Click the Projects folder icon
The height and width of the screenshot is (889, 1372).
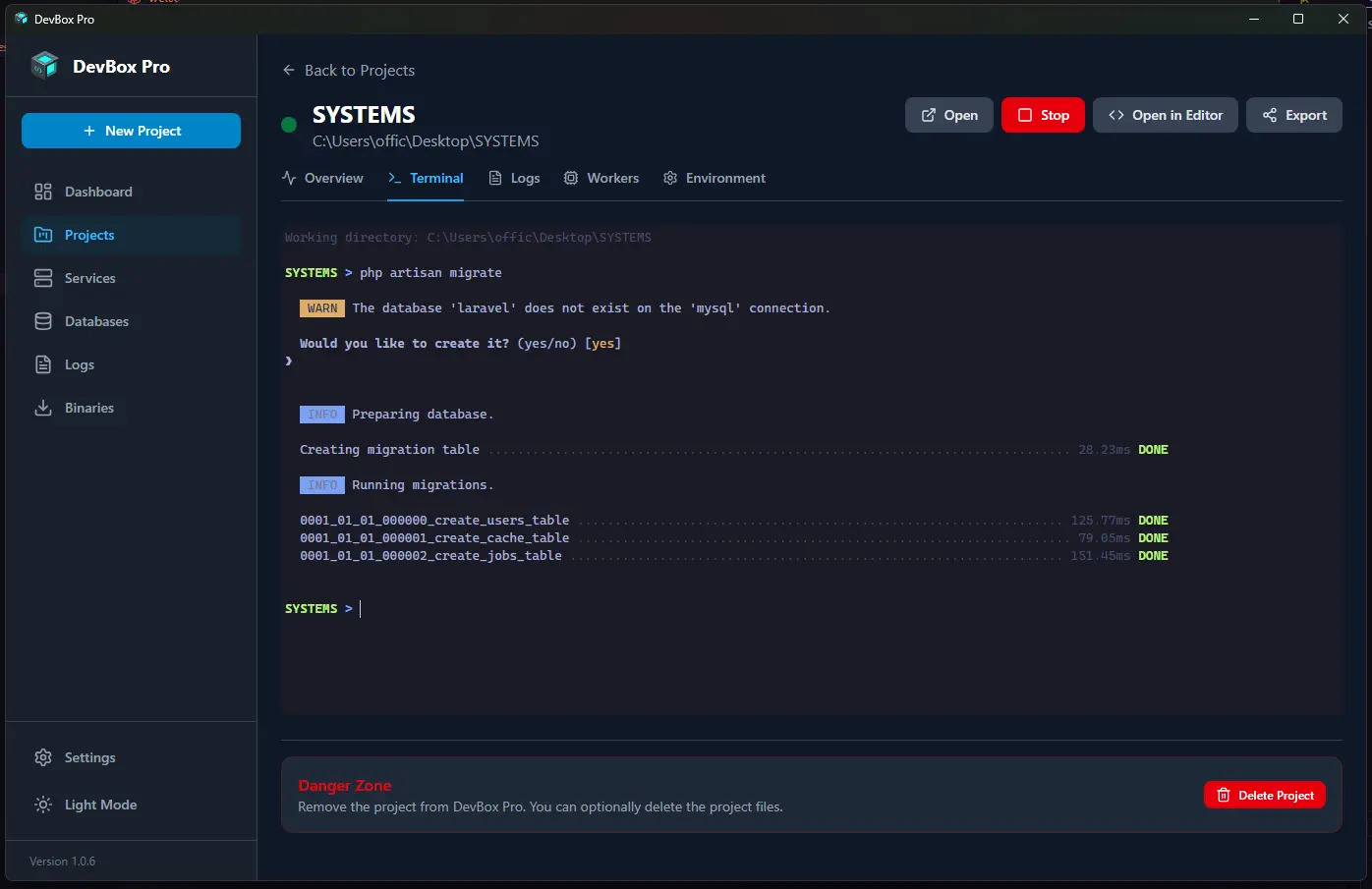pyautogui.click(x=43, y=235)
